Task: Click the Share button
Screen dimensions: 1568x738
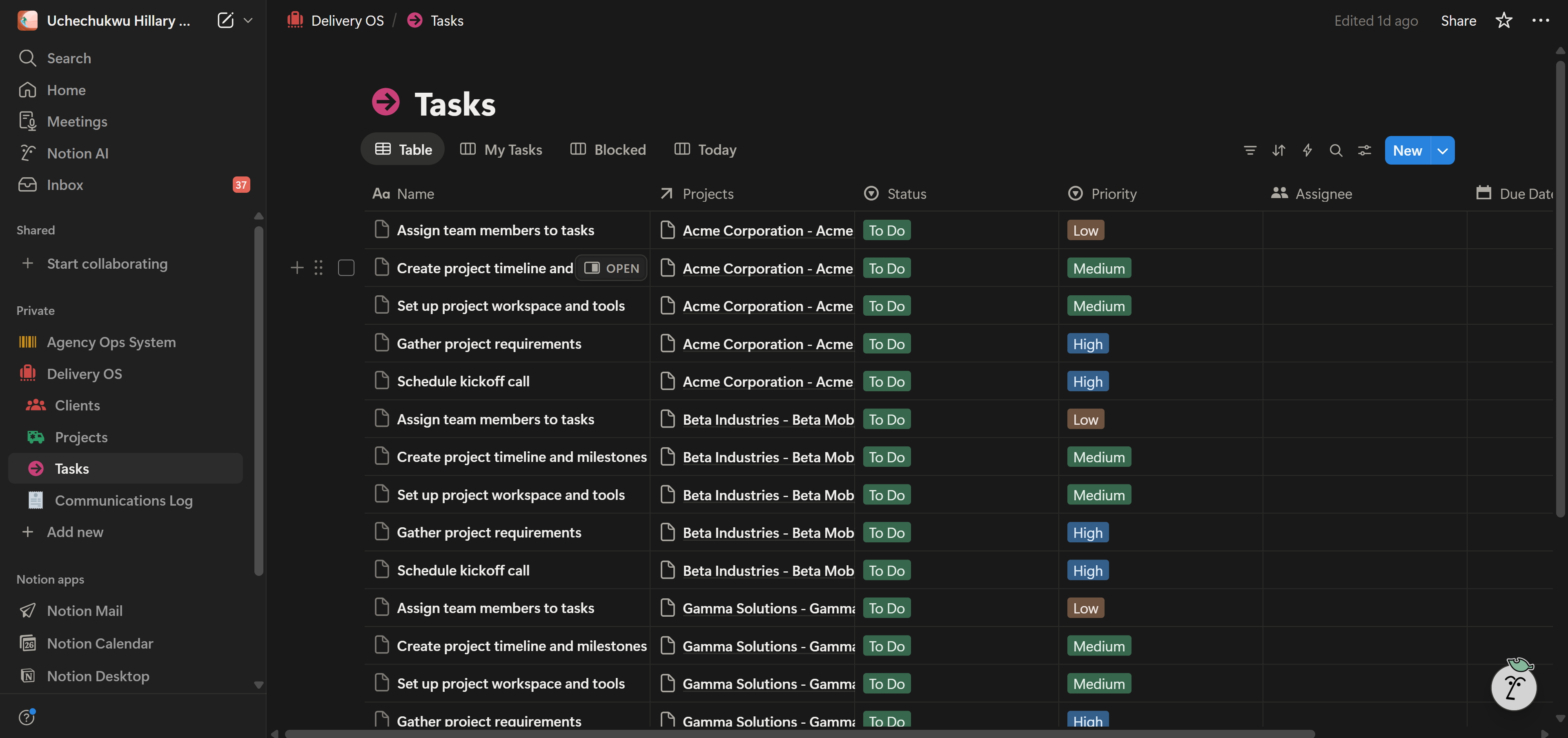Action: [1459, 20]
